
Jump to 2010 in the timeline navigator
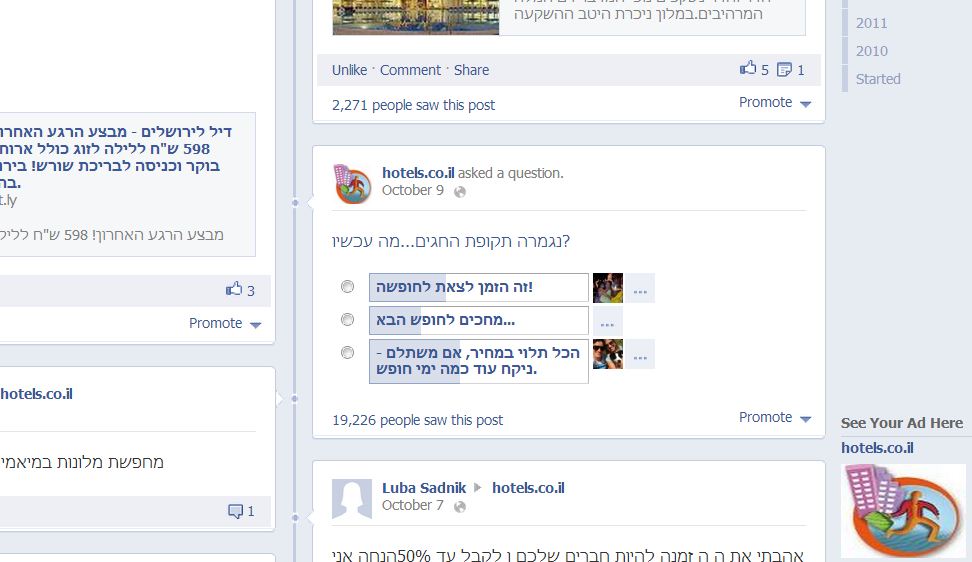click(x=872, y=51)
